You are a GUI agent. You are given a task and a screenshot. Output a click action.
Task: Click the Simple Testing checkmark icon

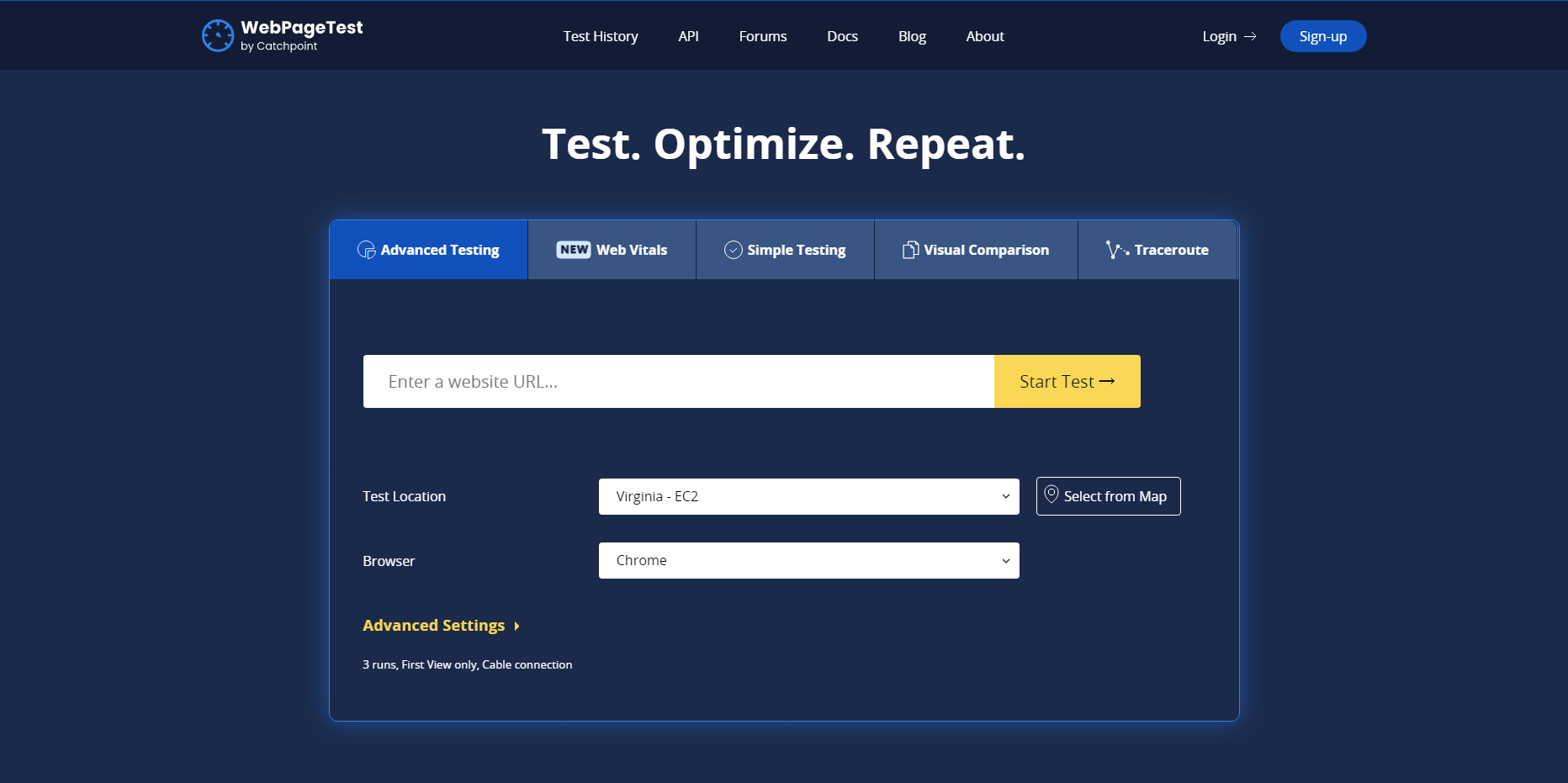click(733, 250)
